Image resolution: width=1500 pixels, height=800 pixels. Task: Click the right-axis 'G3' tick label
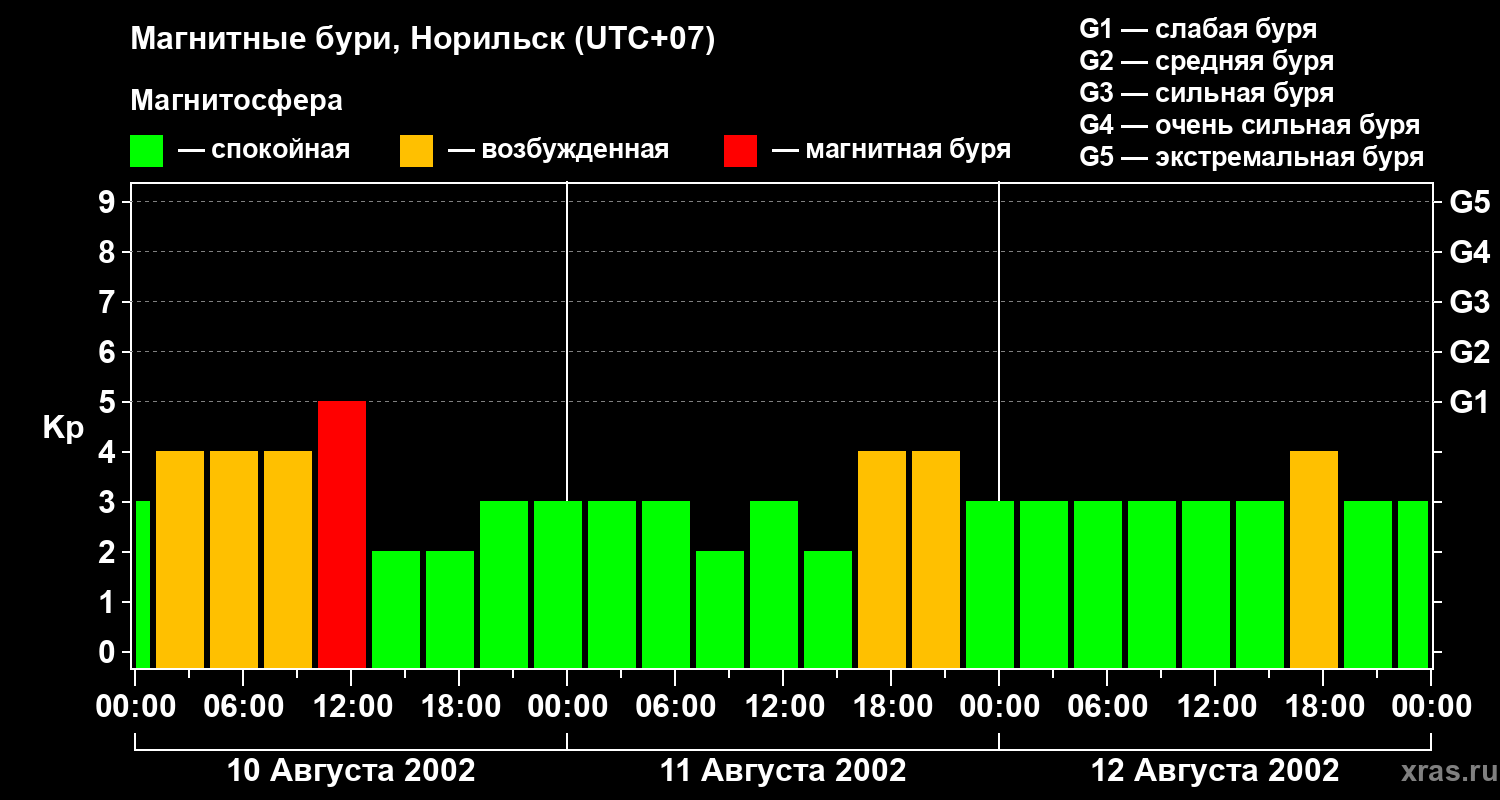(x=1470, y=303)
